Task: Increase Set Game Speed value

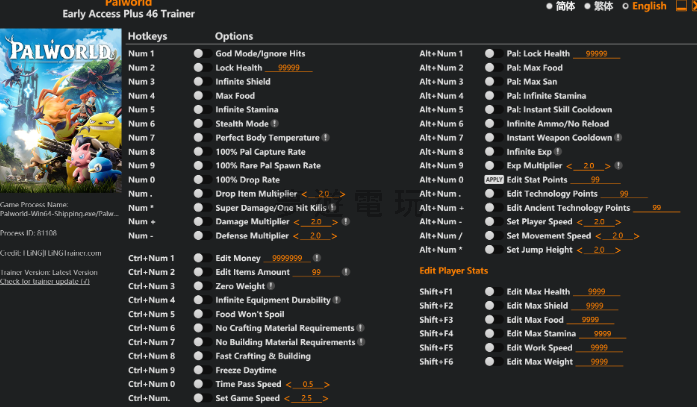Action: tap(325, 399)
